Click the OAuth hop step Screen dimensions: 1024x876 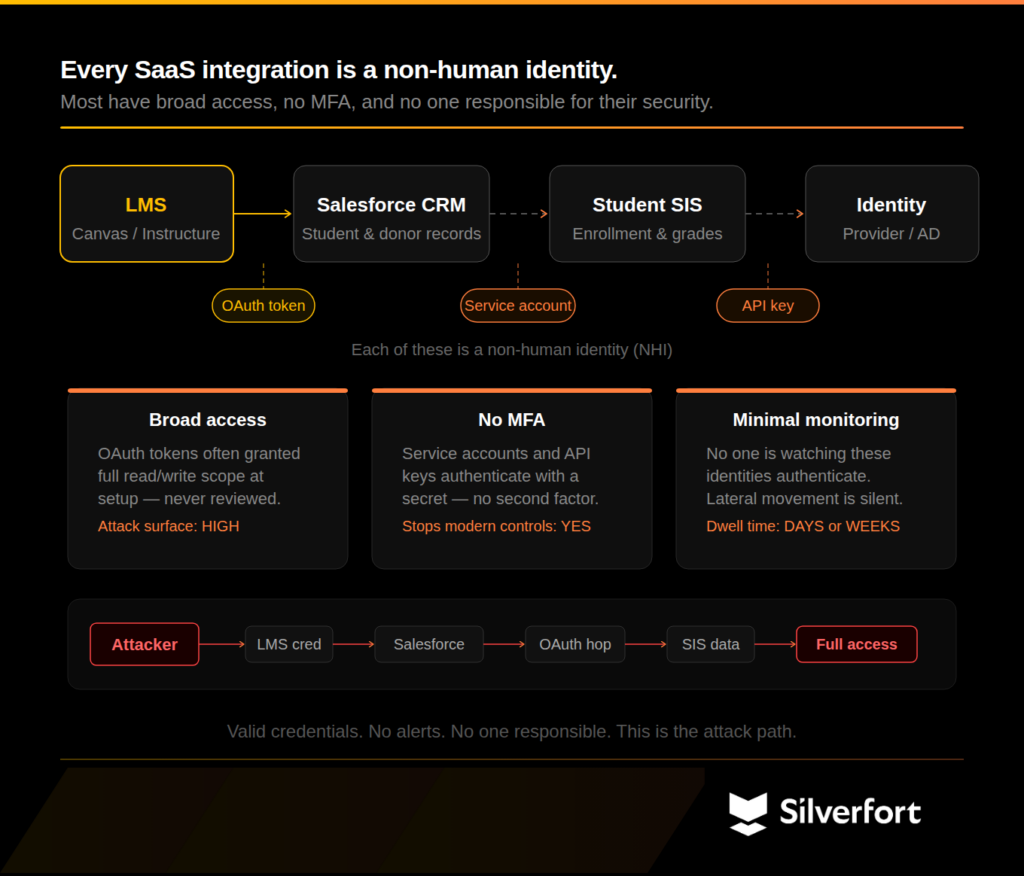click(575, 644)
